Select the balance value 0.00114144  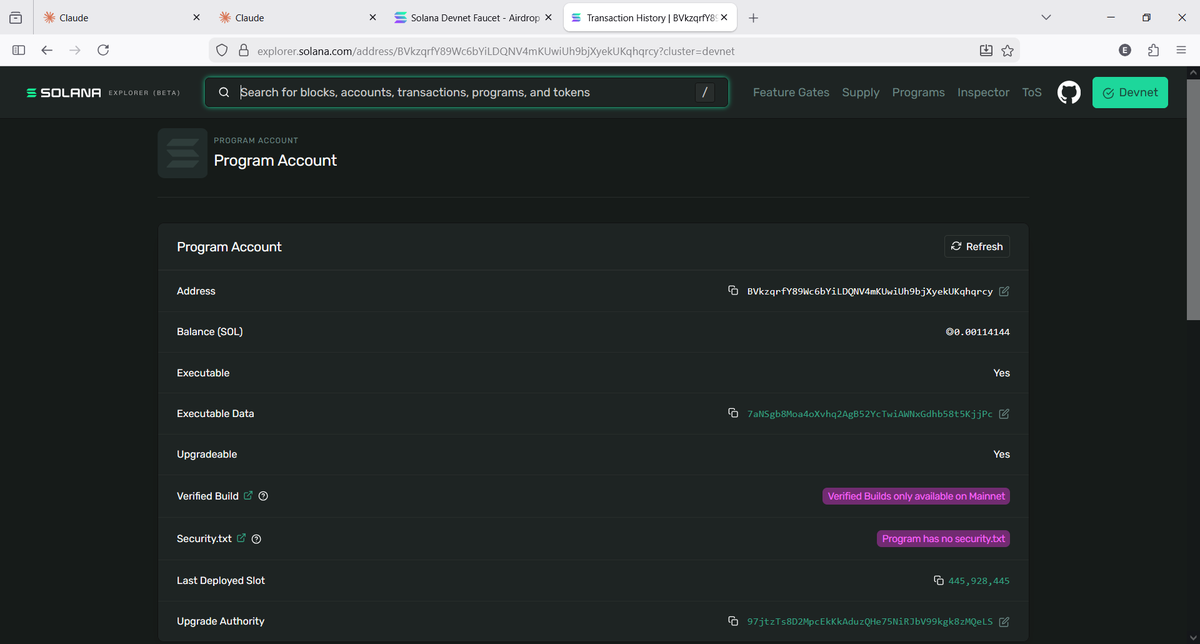coord(982,332)
